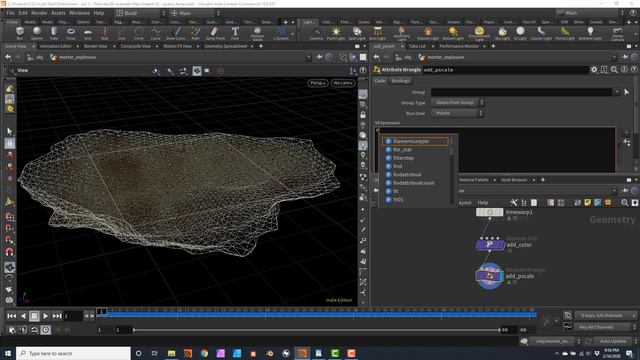Jump to the first frame button
The width and height of the screenshot is (640, 360).
(x=12, y=316)
